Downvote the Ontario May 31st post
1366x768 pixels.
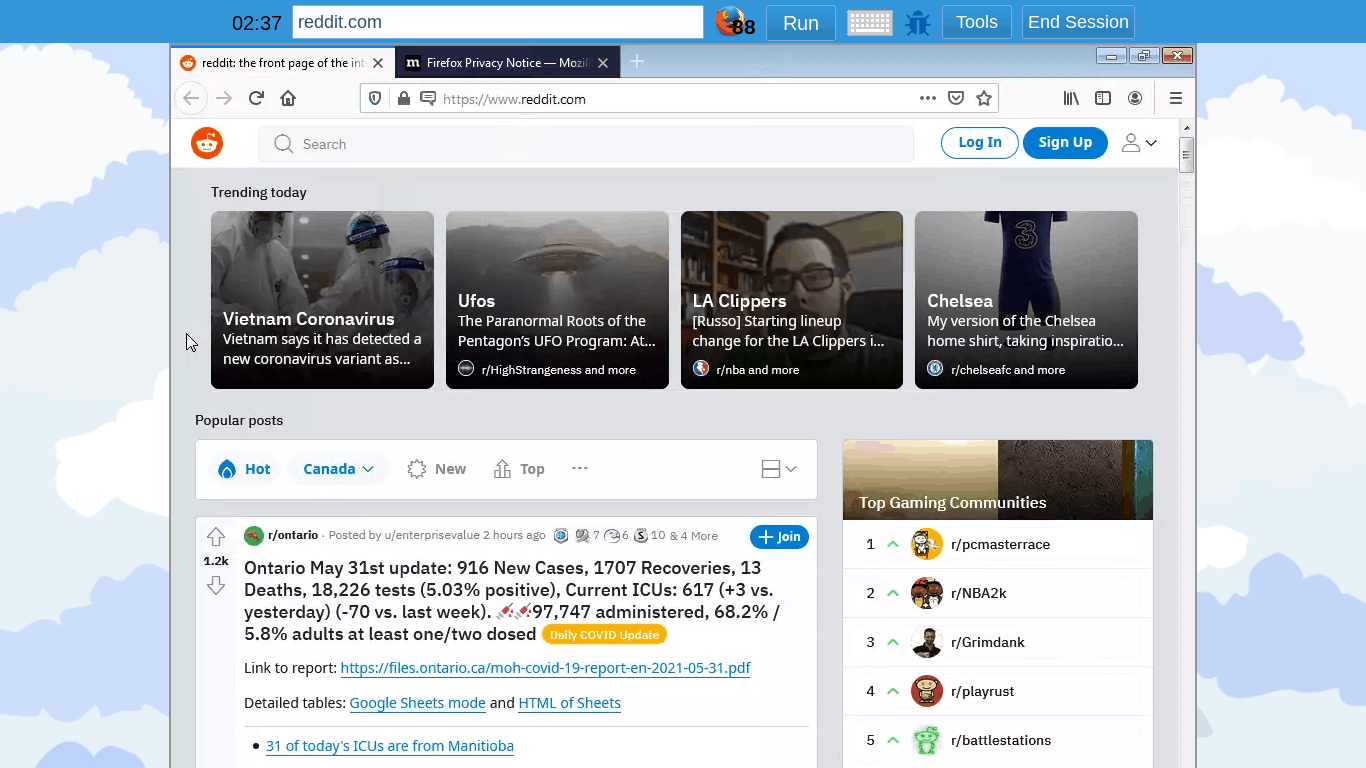(x=216, y=585)
